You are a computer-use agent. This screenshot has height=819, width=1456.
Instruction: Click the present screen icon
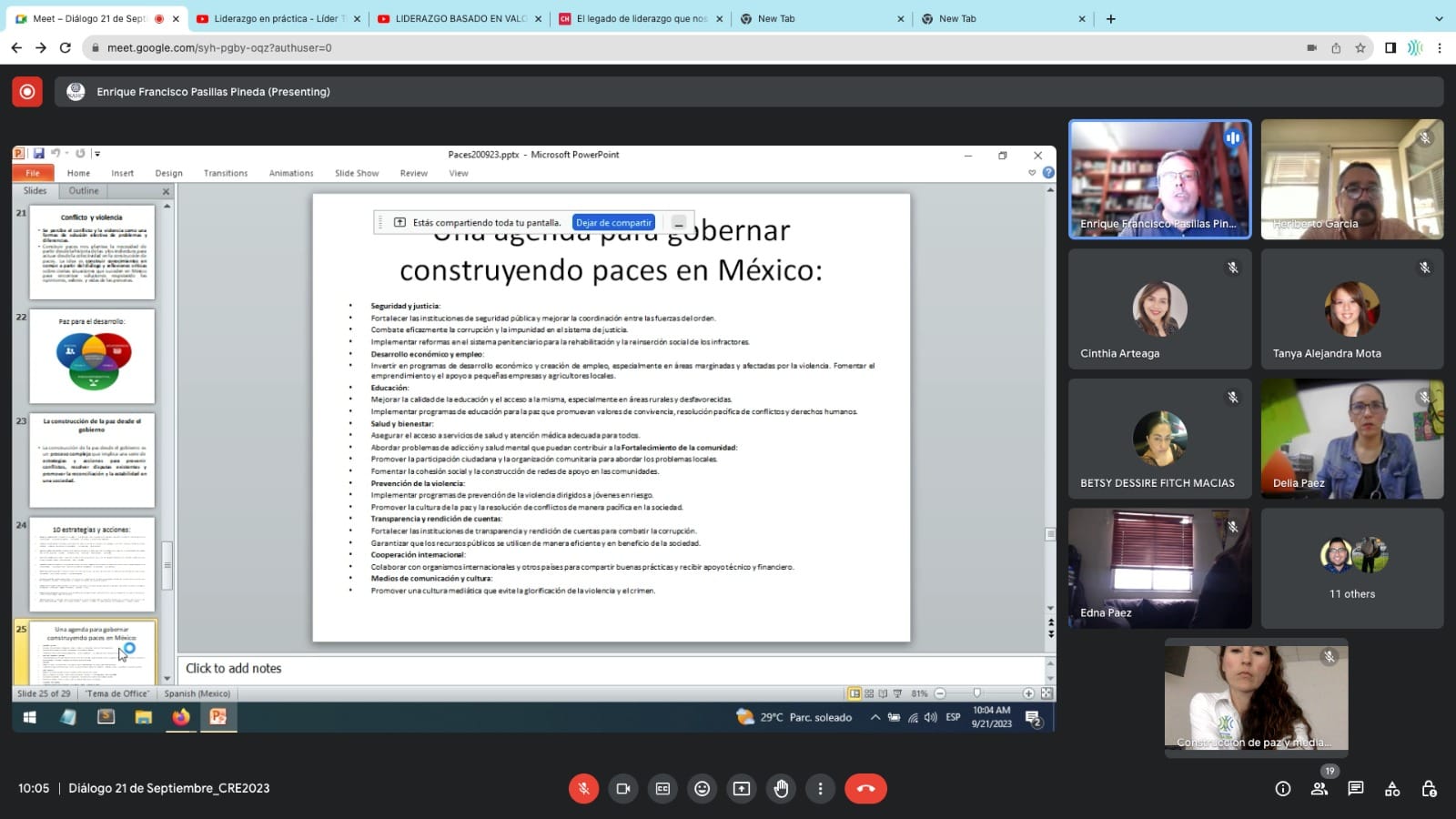coord(742,788)
